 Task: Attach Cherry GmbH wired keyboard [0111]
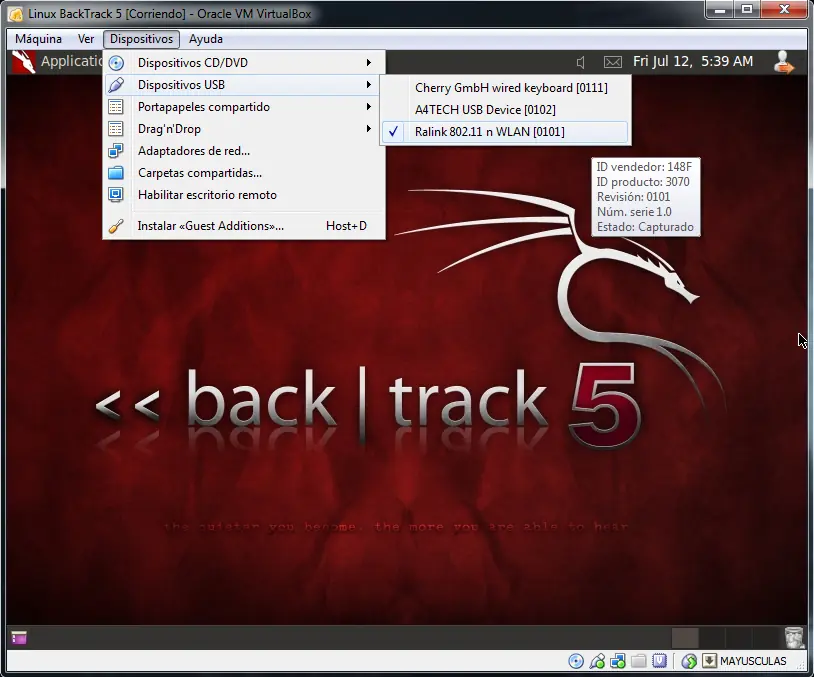(x=505, y=88)
